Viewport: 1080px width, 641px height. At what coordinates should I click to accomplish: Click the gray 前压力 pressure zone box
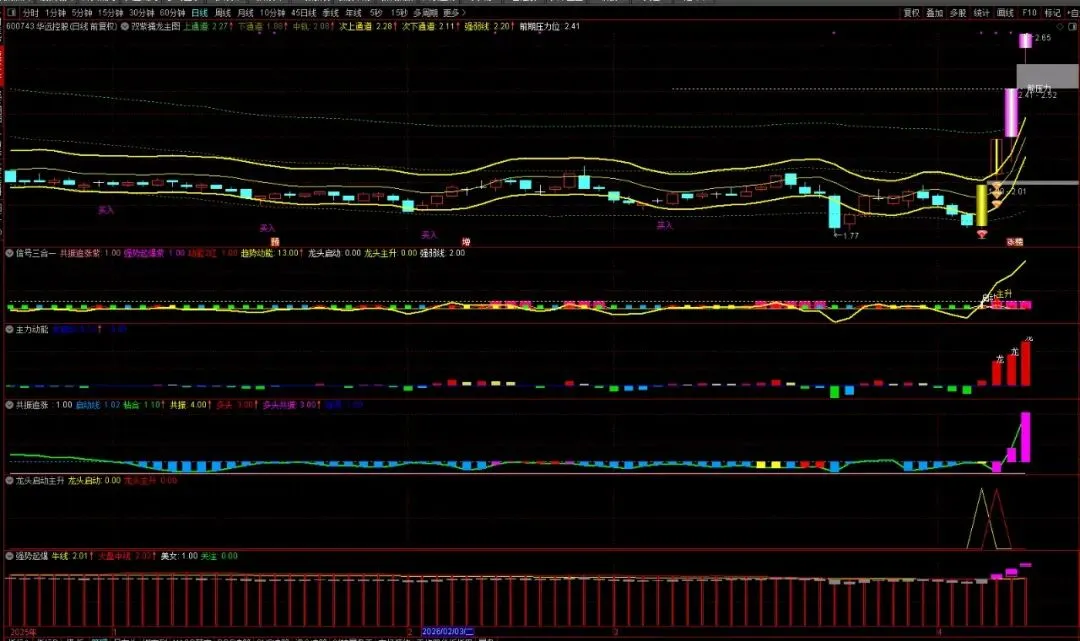[1047, 76]
